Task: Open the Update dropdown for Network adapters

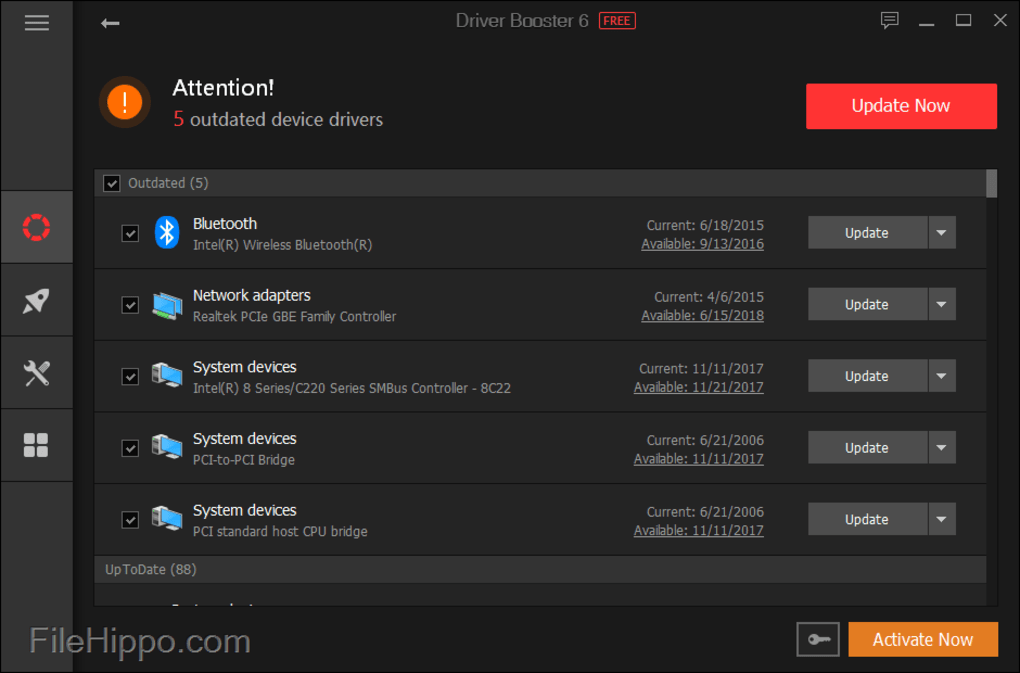Action: click(x=941, y=304)
